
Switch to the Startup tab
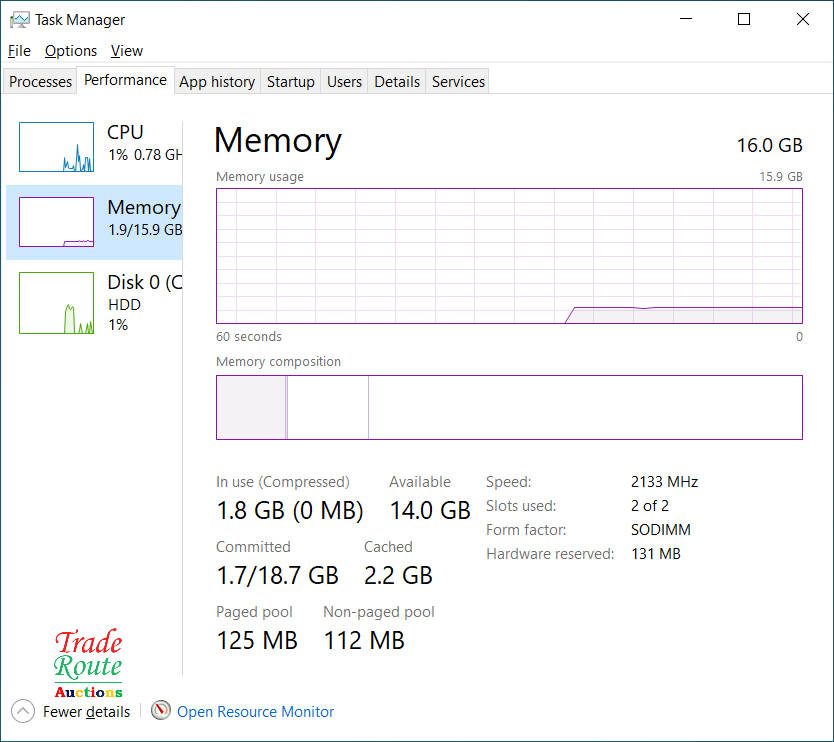coord(291,82)
